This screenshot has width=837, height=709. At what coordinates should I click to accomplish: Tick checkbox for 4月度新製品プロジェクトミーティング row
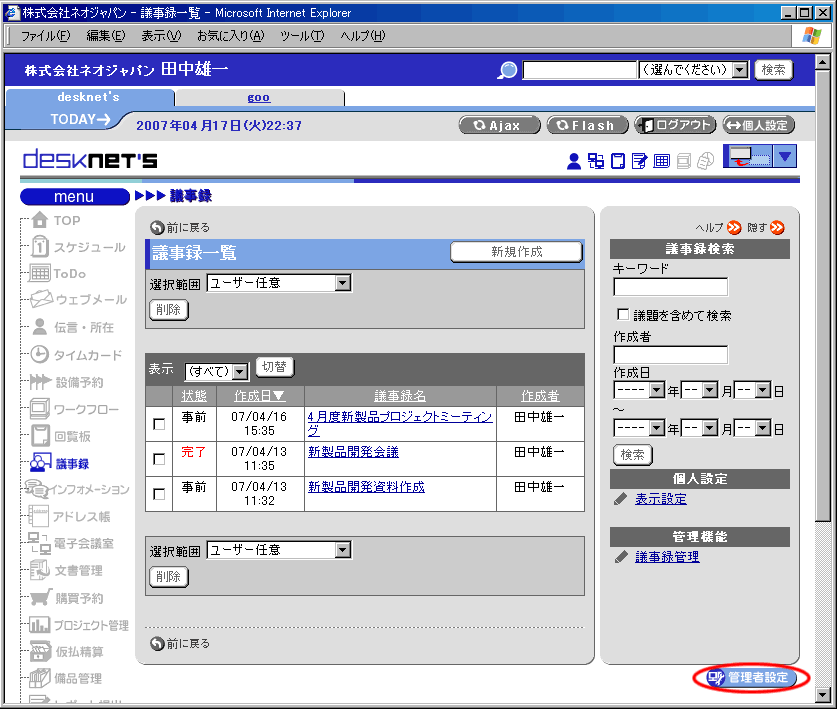click(x=159, y=424)
